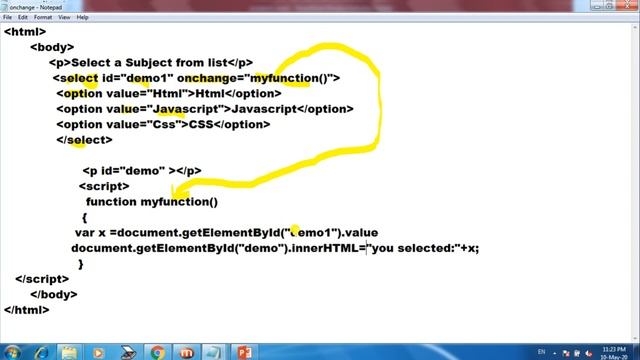The height and width of the screenshot is (360, 640).
Task: Click the tray icon right of the flag
Action: 577,353
